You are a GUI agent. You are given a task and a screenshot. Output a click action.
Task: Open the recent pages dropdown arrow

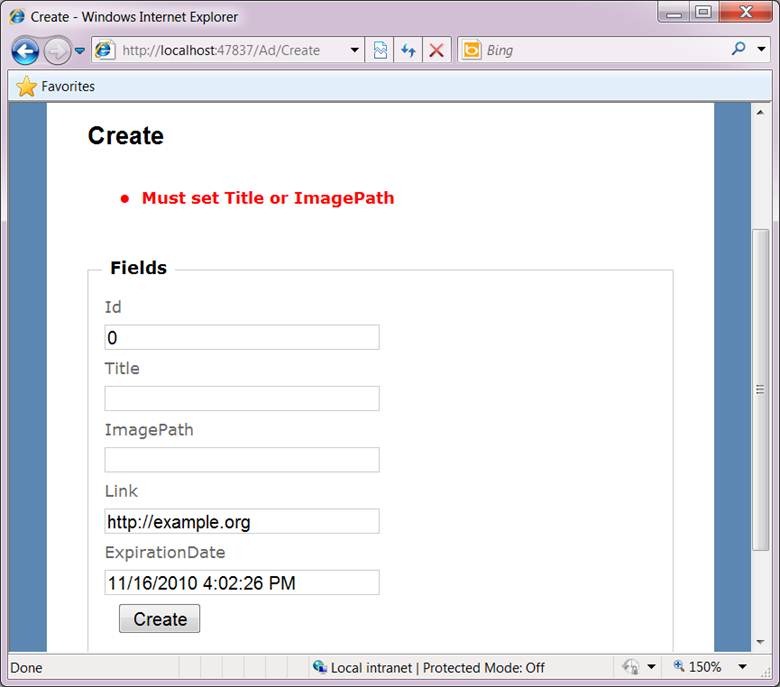pos(80,51)
